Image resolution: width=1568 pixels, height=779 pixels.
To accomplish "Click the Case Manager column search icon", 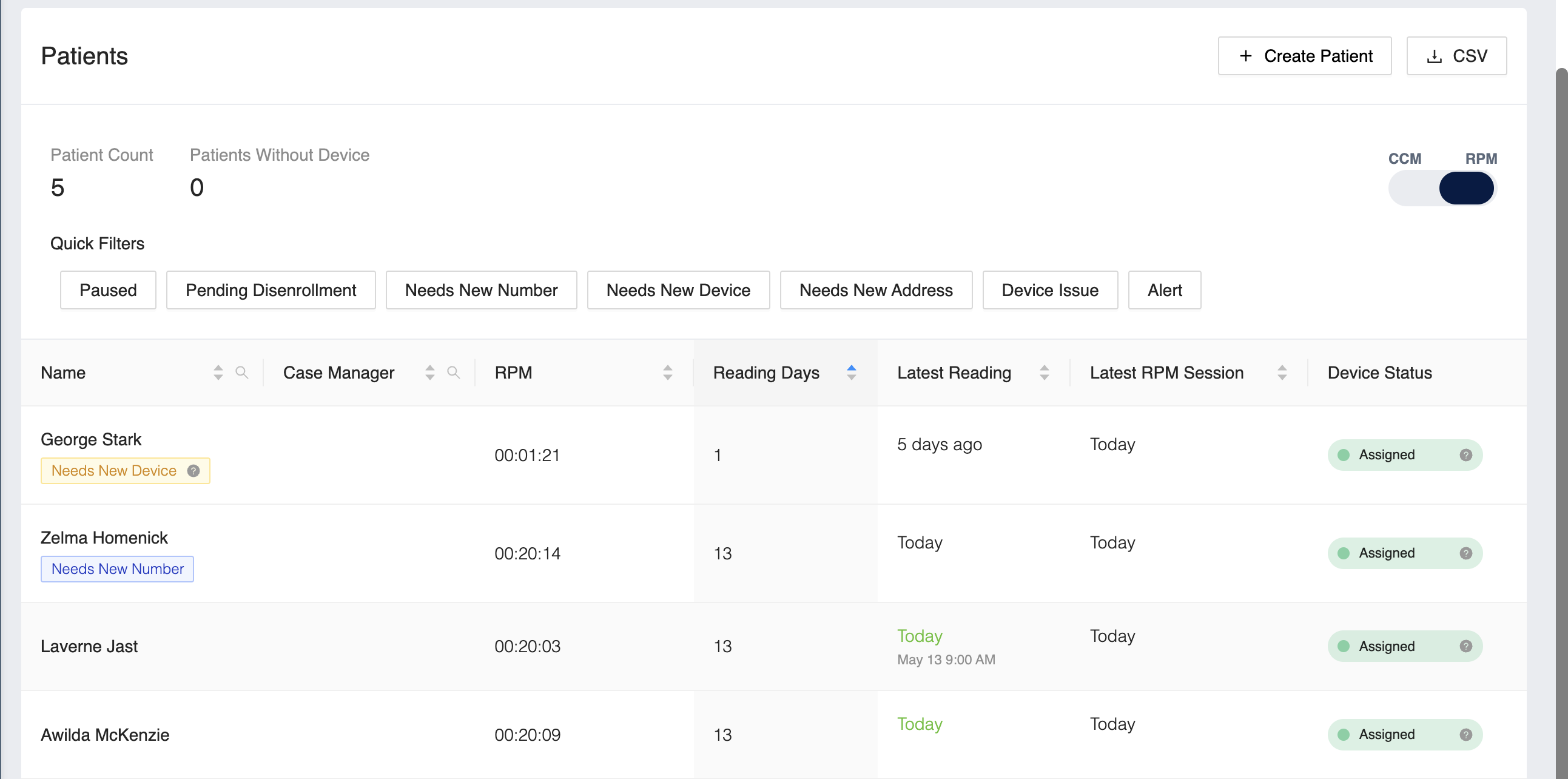I will [x=453, y=373].
